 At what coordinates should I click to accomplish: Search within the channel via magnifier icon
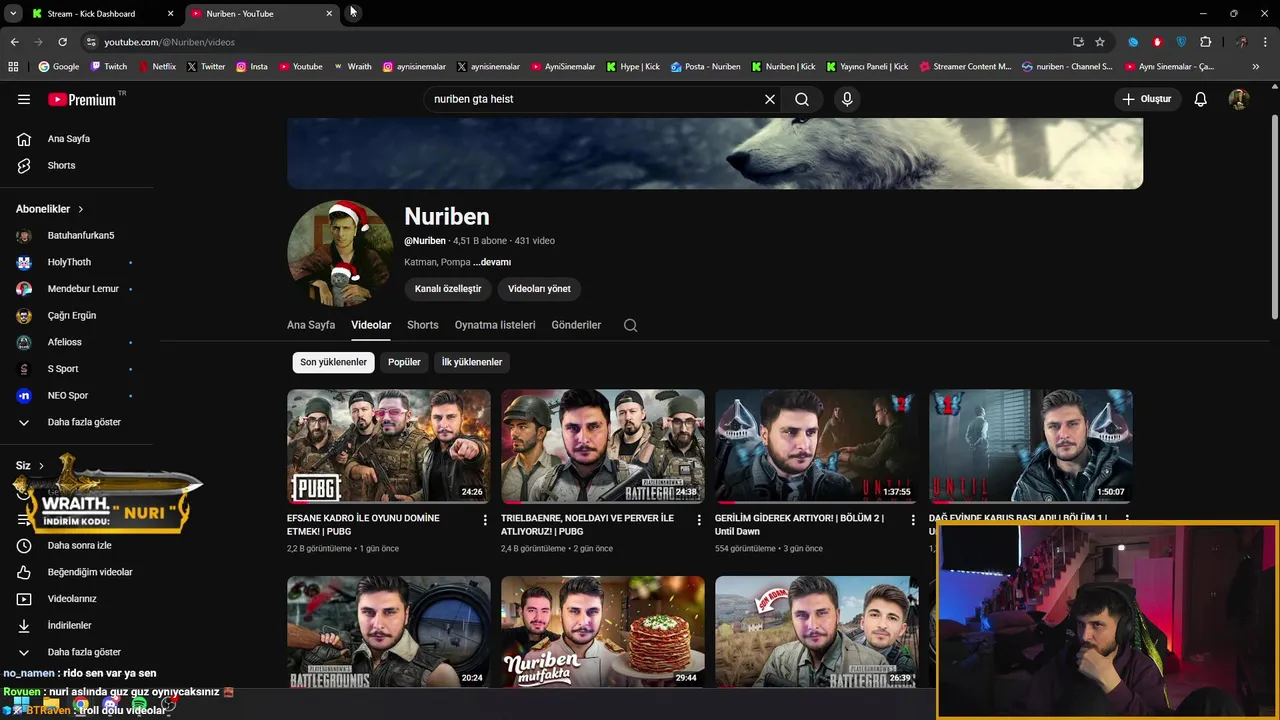pos(630,325)
